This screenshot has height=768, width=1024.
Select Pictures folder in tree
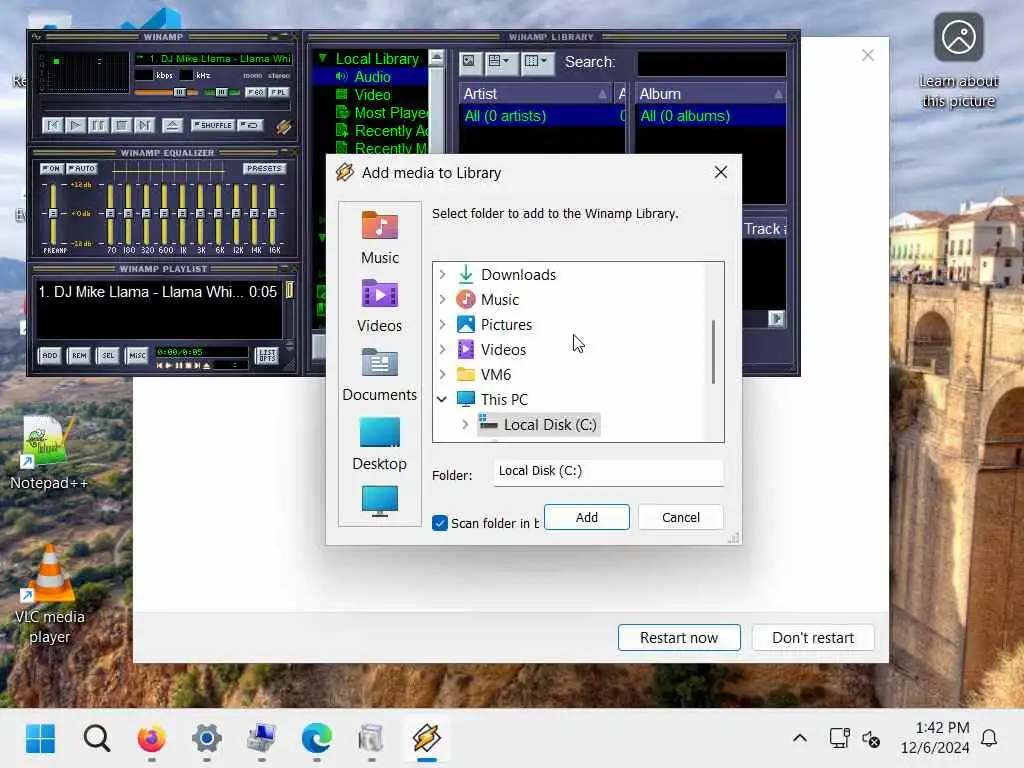pyautogui.click(x=506, y=325)
